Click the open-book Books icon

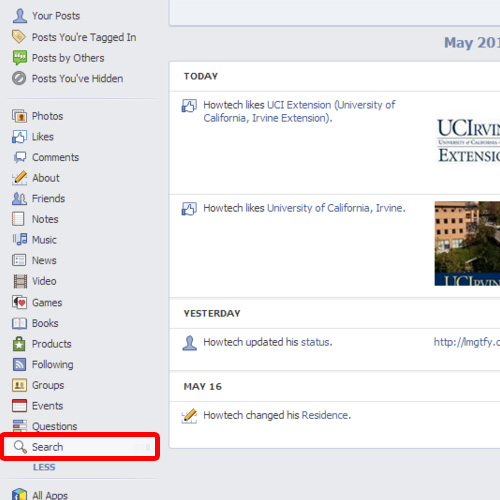[x=19, y=323]
